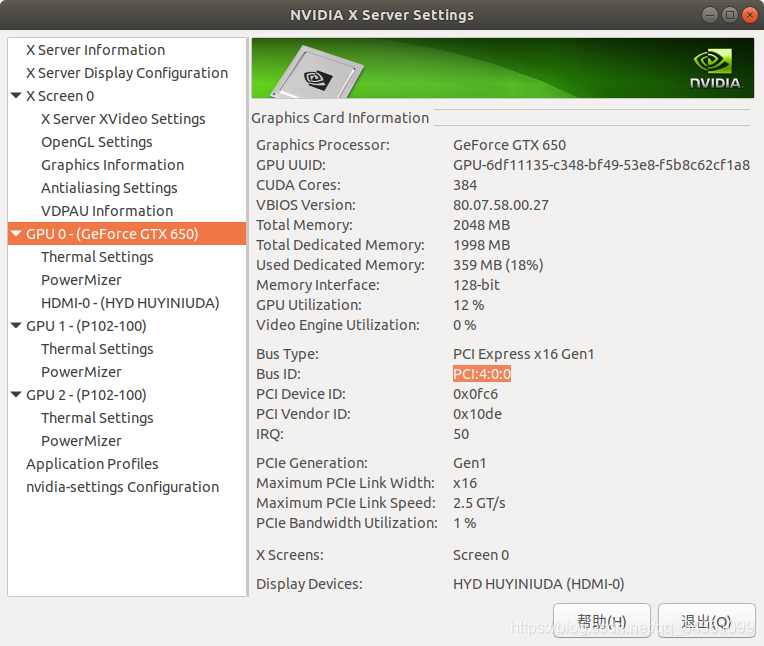Click the Total Dedicated Memory 1998 MB
764x646 pixels.
point(481,245)
